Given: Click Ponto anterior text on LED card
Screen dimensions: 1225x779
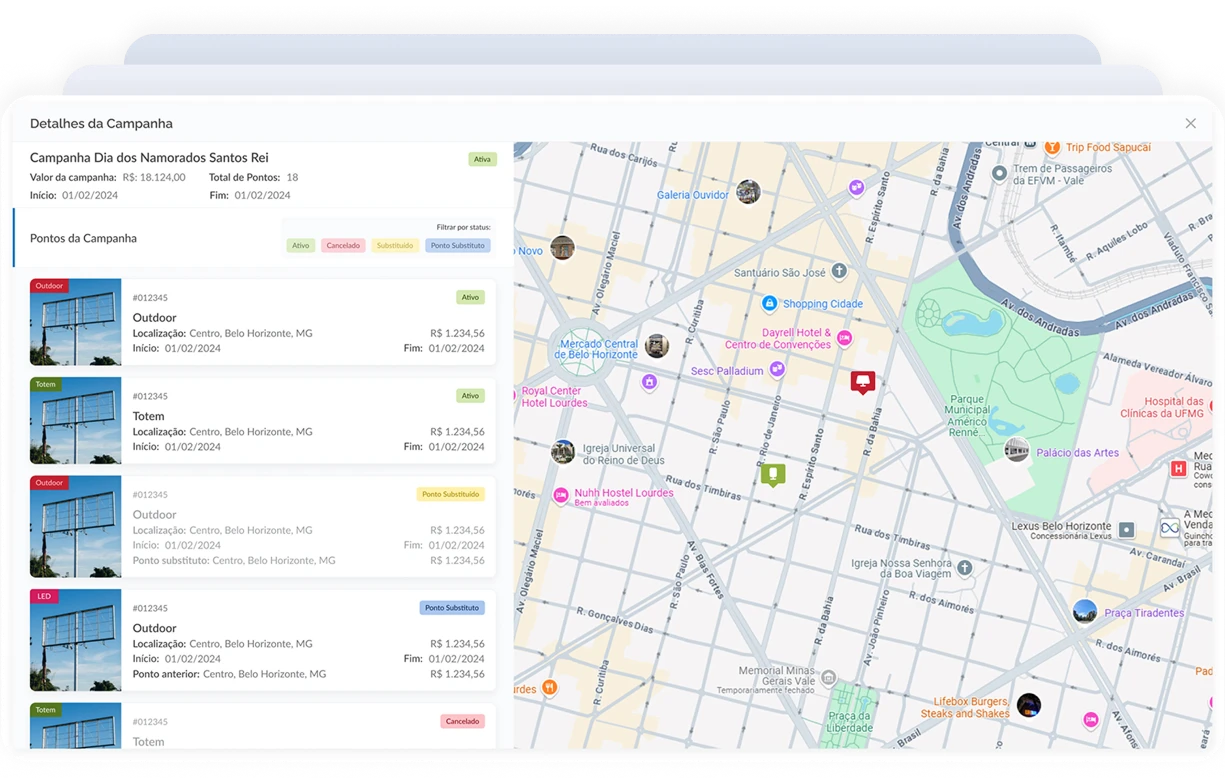Looking at the screenshot, I should 229,674.
